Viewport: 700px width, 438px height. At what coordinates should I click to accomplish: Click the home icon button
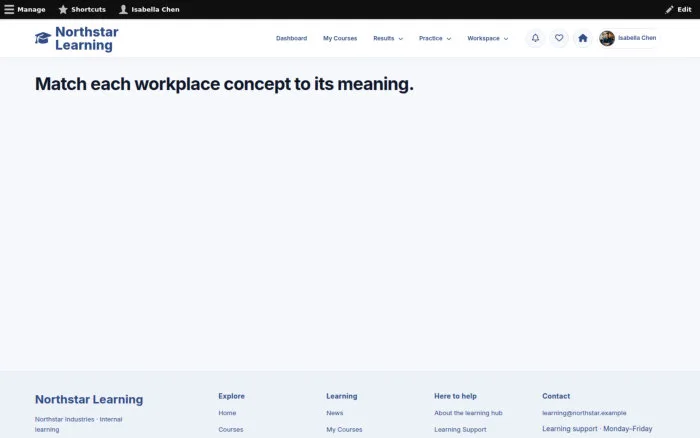583,38
